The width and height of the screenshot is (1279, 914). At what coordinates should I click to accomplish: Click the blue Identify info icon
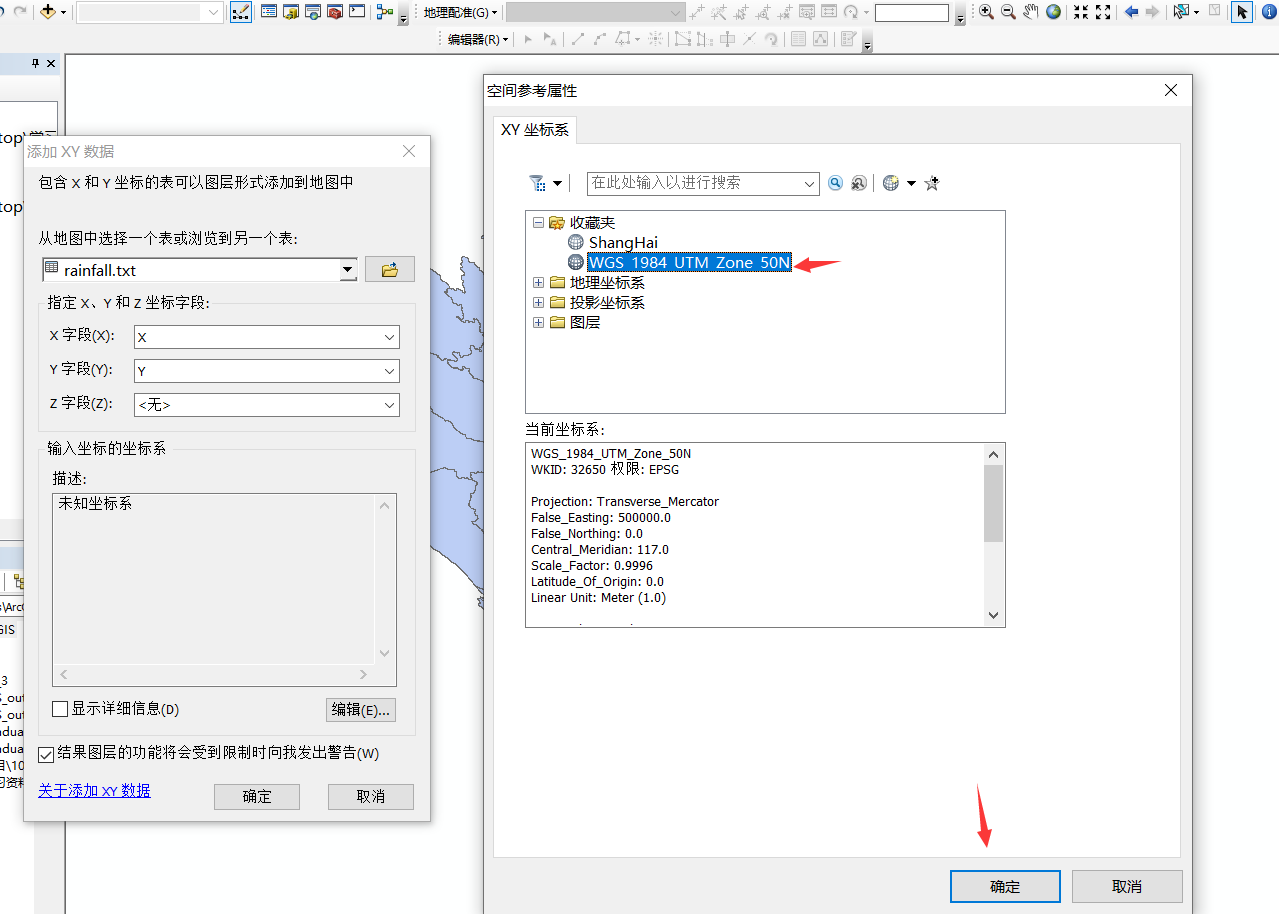(x=1268, y=12)
